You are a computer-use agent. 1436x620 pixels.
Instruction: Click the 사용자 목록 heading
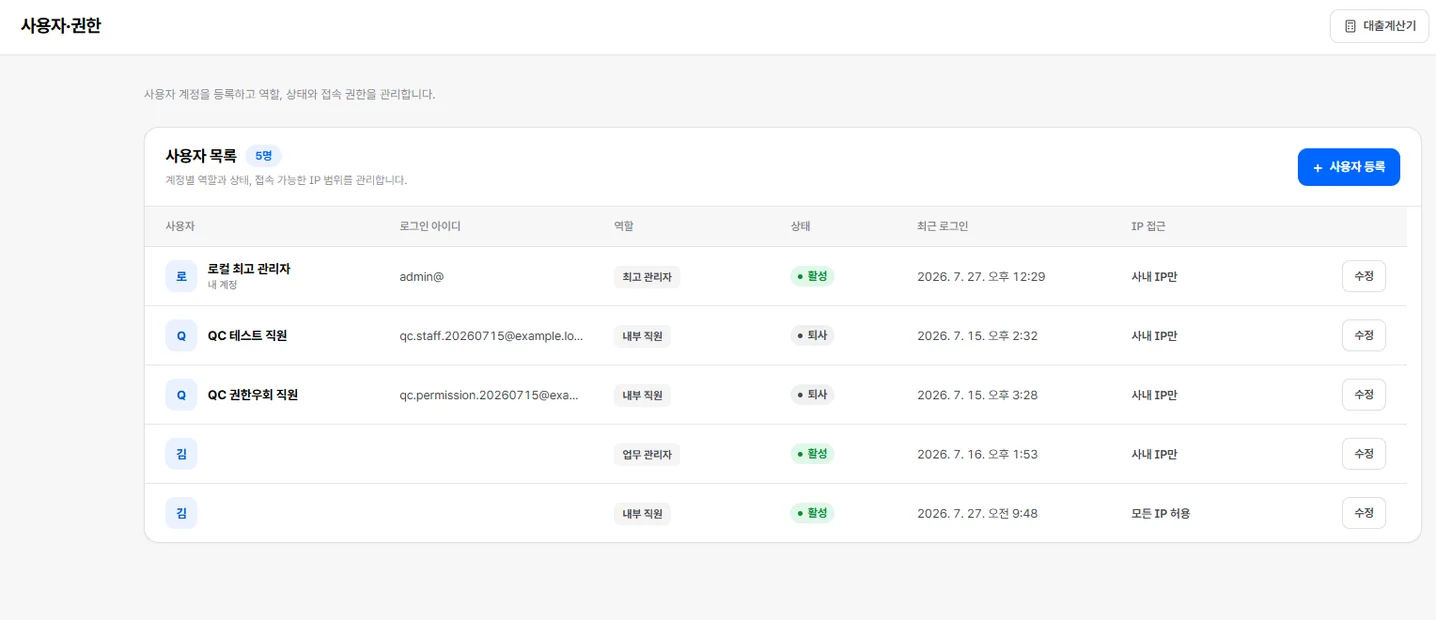click(201, 156)
